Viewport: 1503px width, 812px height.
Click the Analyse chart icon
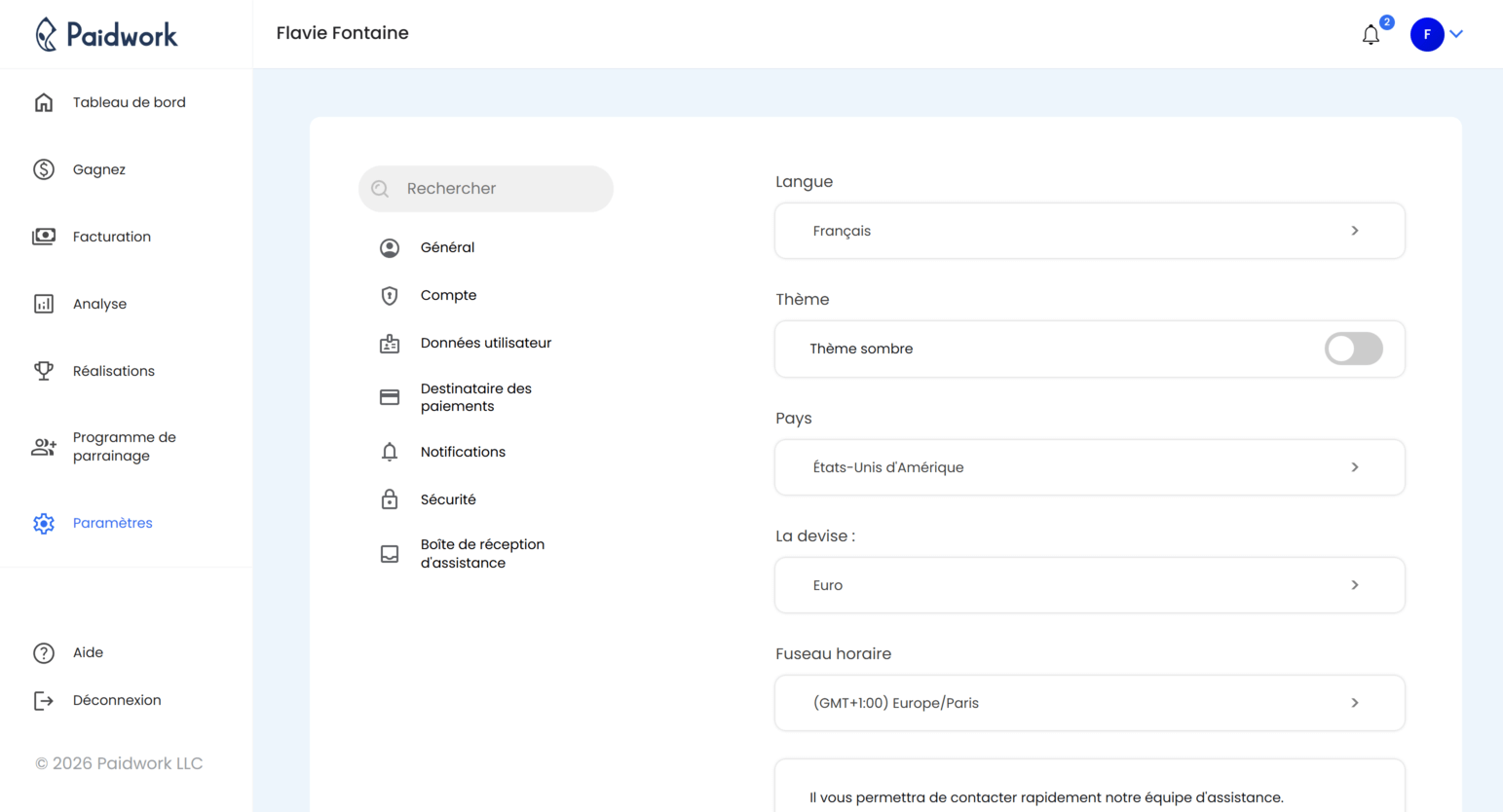[x=44, y=303]
